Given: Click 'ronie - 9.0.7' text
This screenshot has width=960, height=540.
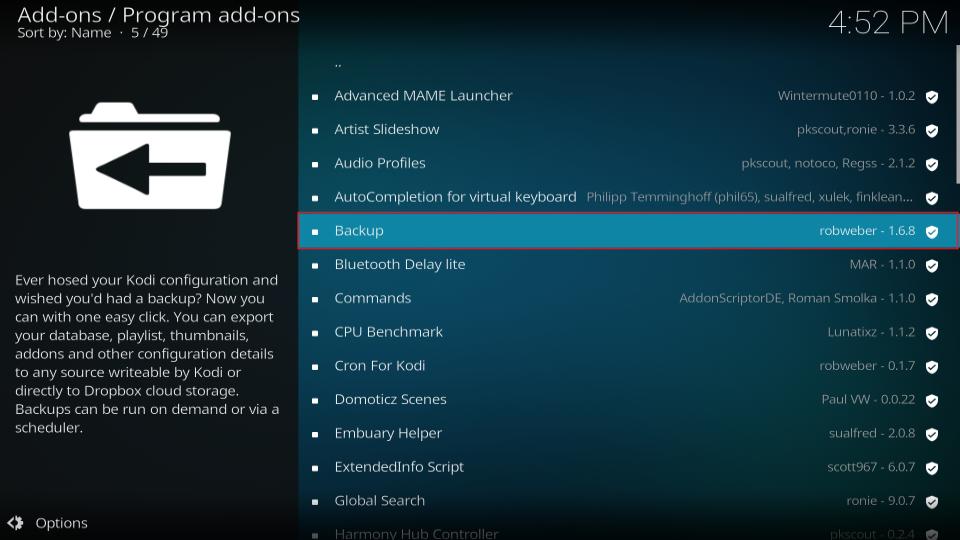Looking at the screenshot, I should coord(881,500).
